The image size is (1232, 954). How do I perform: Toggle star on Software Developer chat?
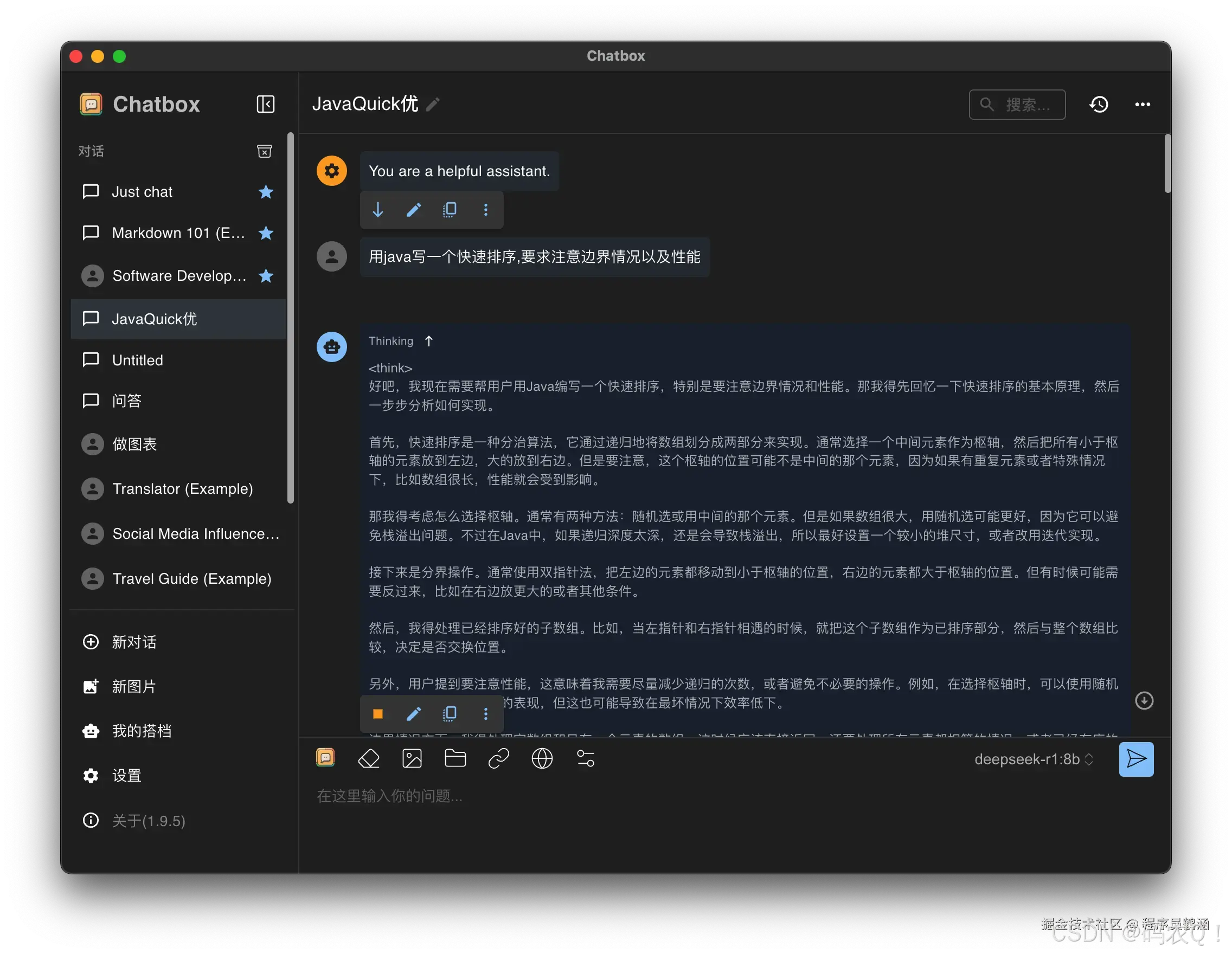tap(266, 276)
